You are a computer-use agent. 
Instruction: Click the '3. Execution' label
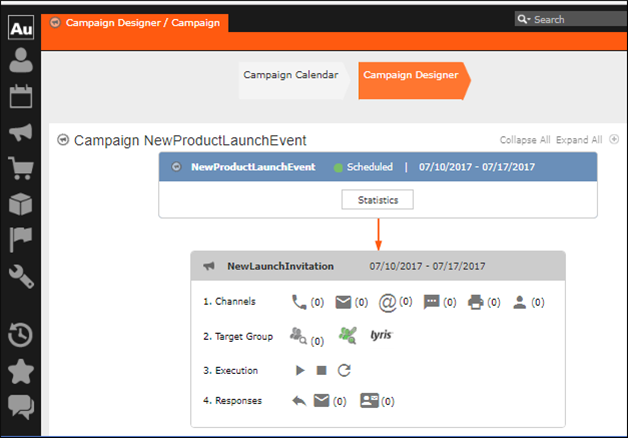230,370
